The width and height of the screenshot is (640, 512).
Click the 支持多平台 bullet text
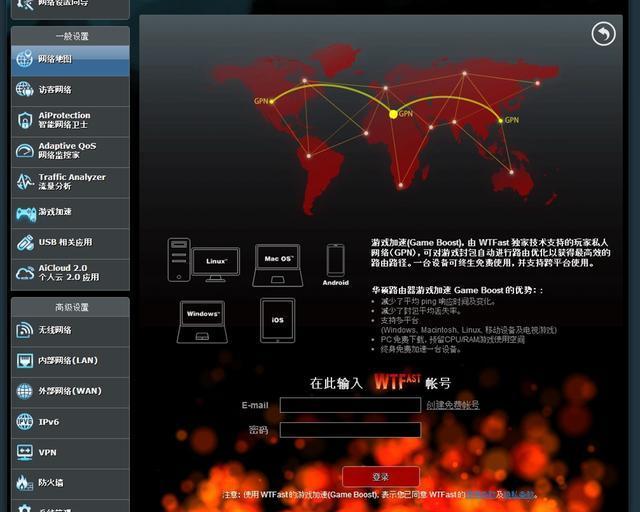pos(400,321)
